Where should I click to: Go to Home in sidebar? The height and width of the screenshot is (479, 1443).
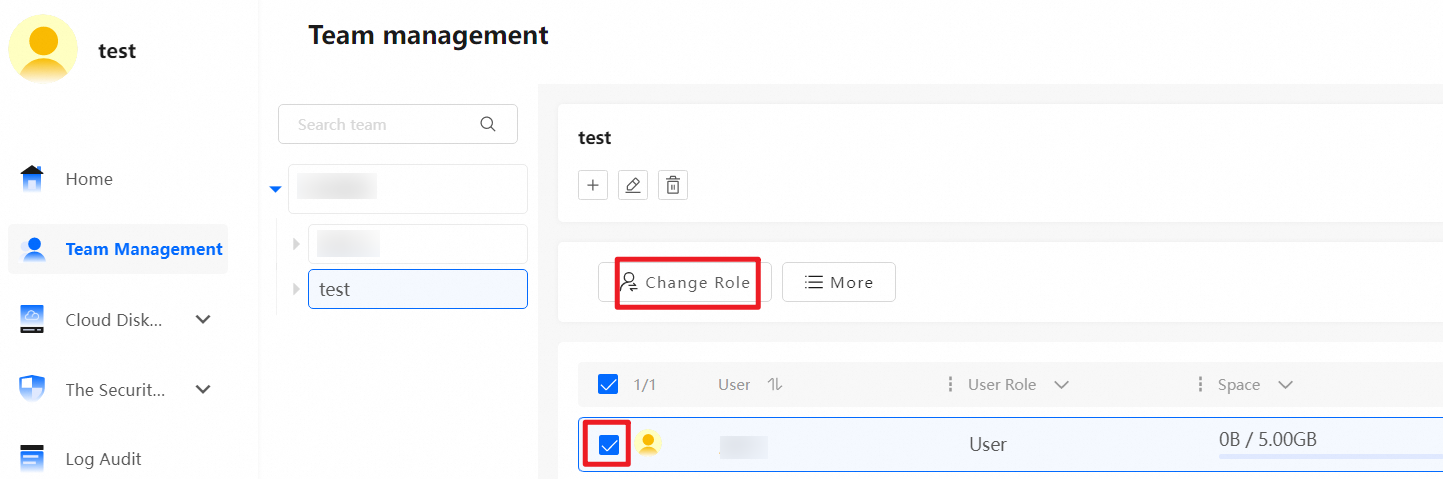pyautogui.click(x=89, y=179)
